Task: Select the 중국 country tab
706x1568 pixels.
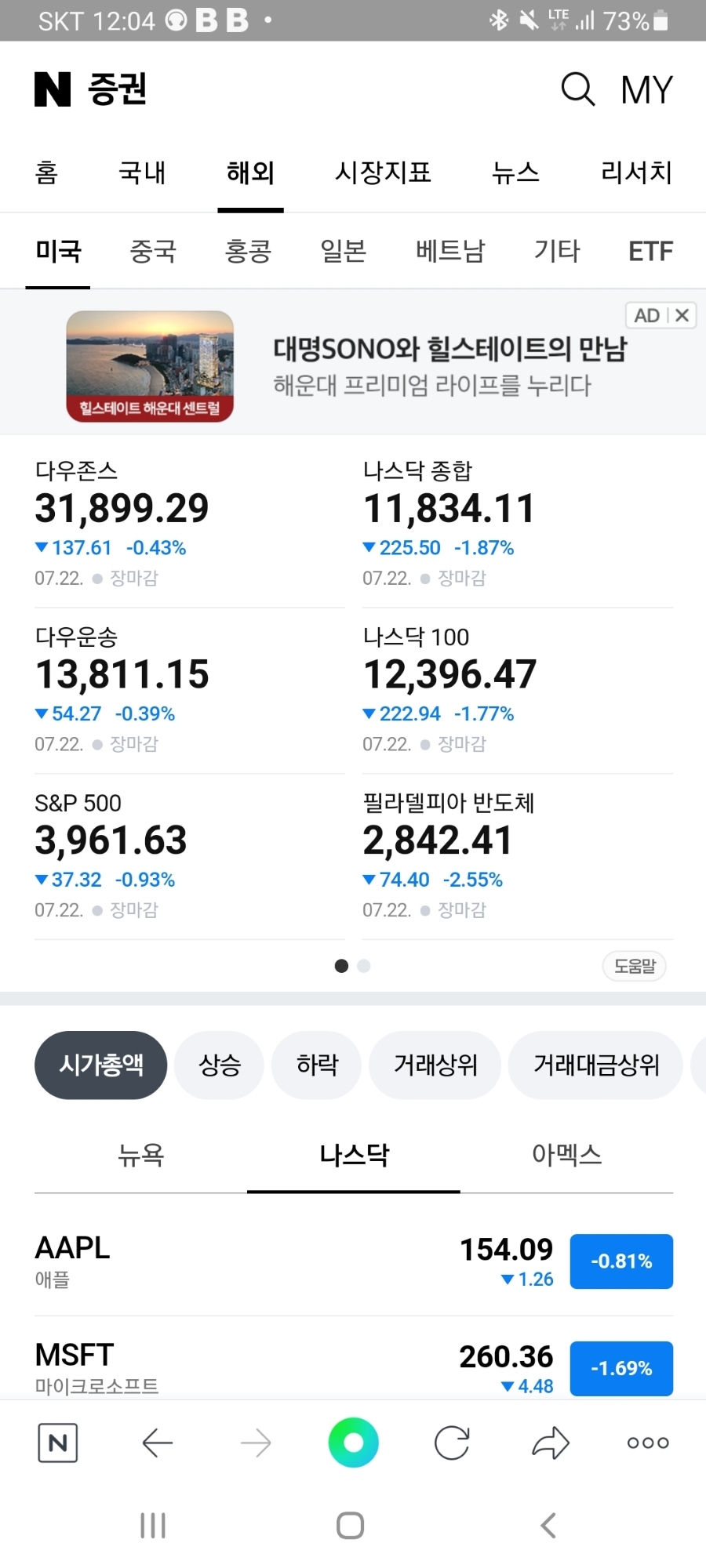Action: coord(153,251)
